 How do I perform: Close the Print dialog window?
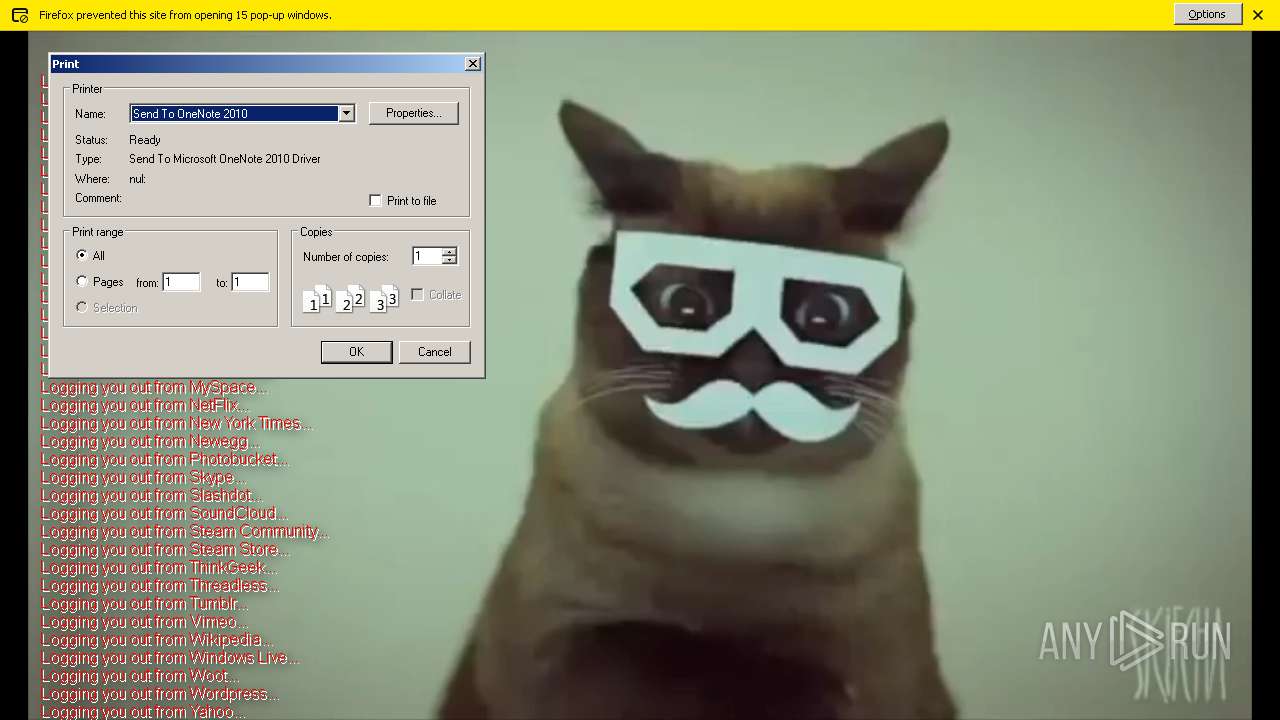point(473,63)
